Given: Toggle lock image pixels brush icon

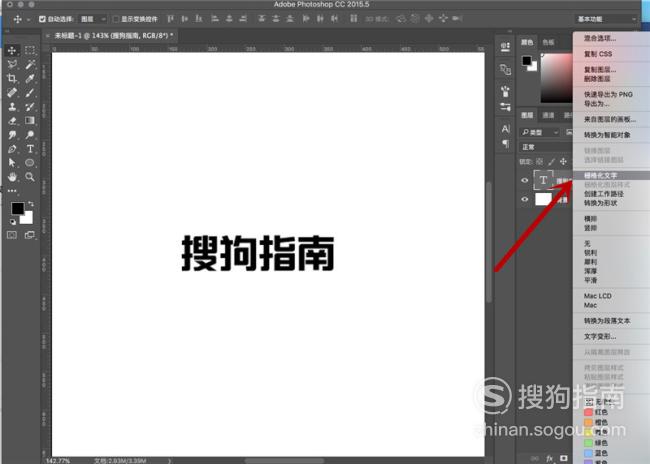Looking at the screenshot, I should (x=551, y=161).
